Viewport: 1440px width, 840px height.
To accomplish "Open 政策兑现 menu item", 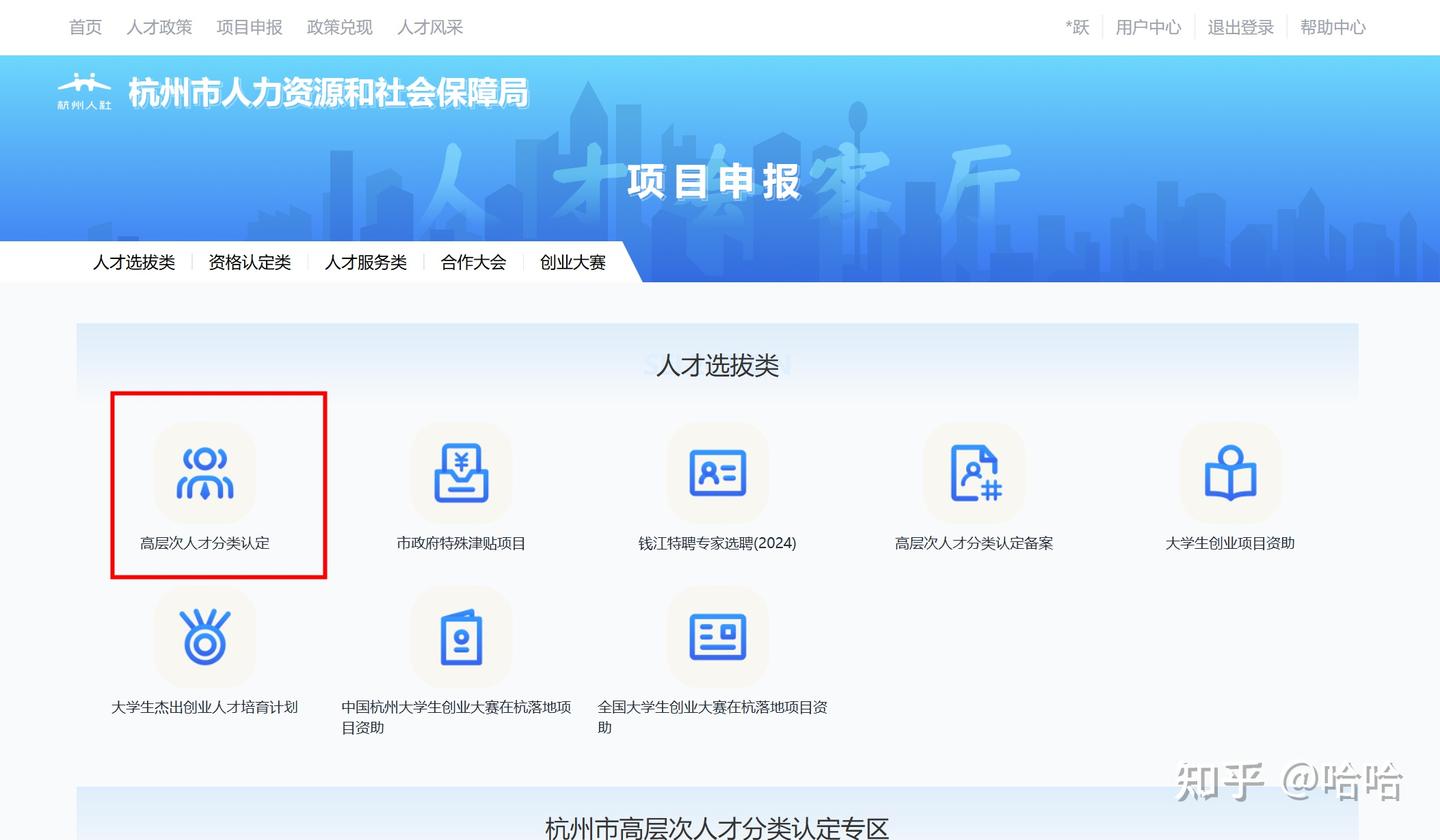I will point(339,27).
